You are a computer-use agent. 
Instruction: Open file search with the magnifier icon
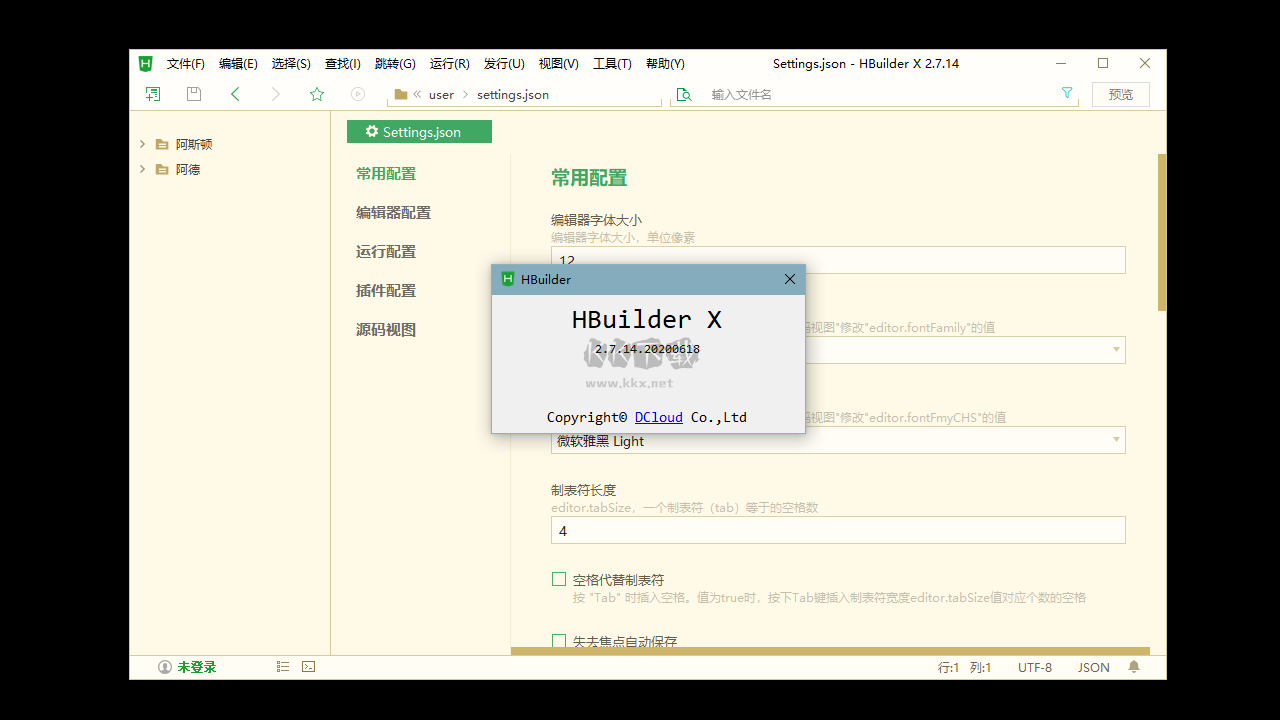coord(683,93)
